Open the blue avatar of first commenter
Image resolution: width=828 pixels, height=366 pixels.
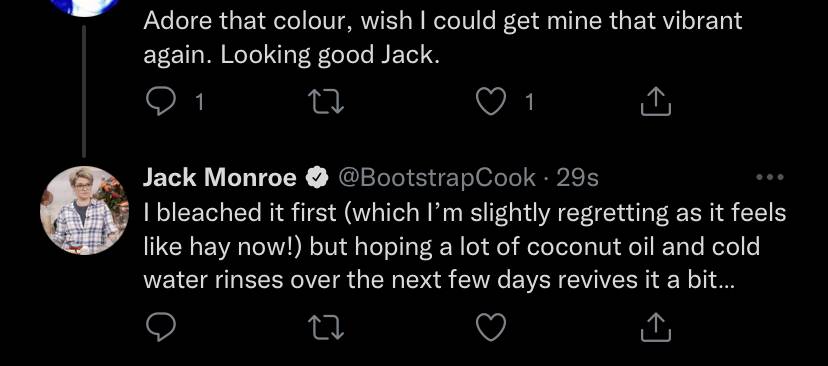click(84, 7)
